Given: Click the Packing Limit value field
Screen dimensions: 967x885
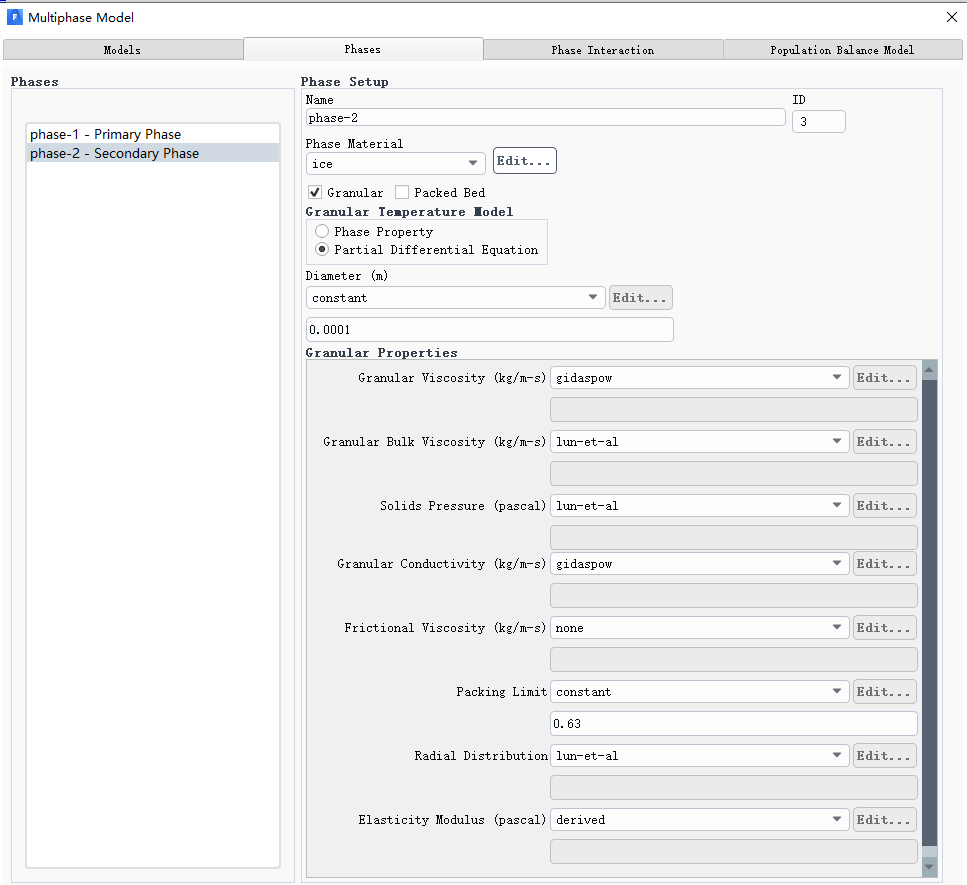Looking at the screenshot, I should coord(733,723).
